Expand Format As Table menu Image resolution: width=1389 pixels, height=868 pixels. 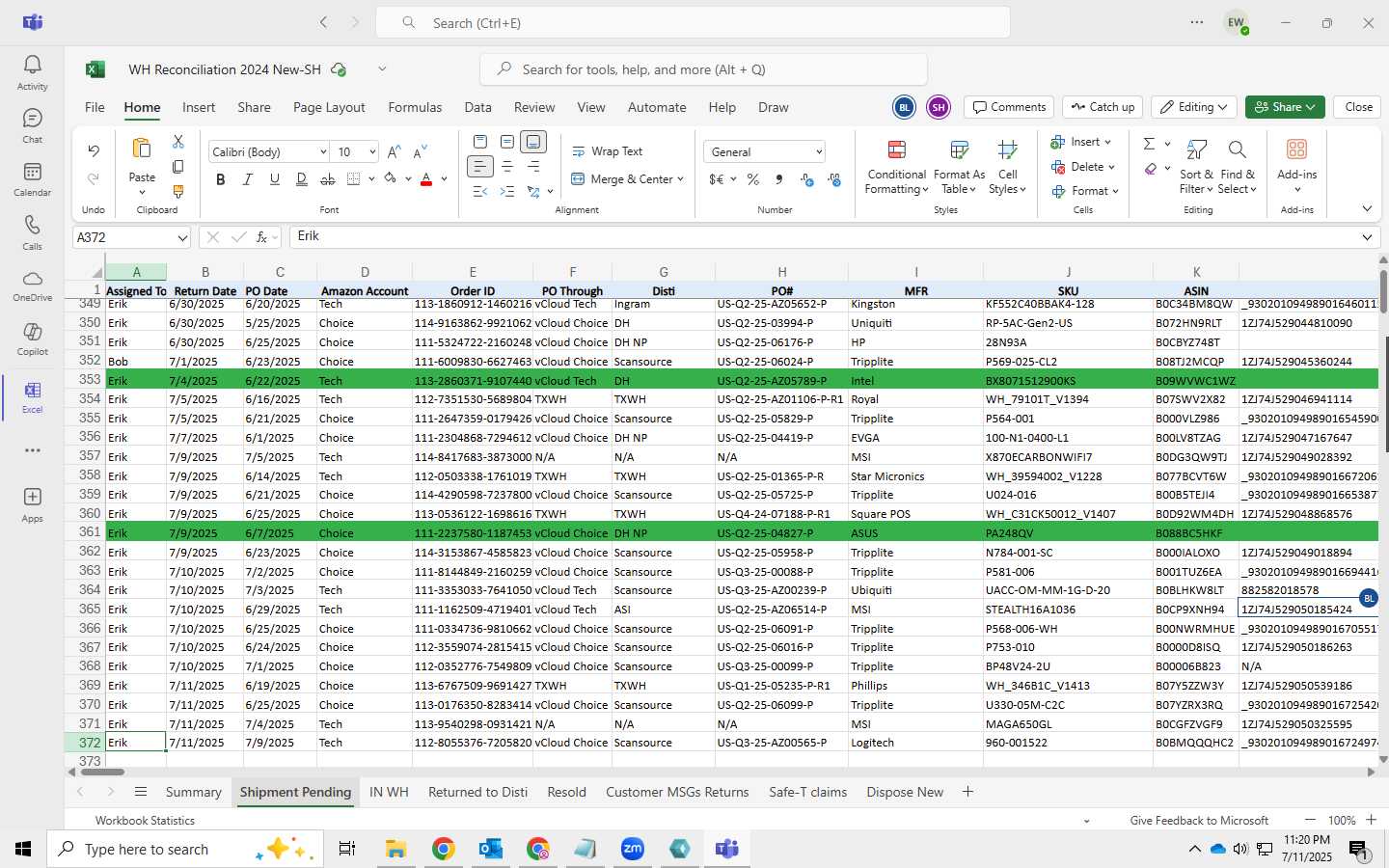click(959, 168)
